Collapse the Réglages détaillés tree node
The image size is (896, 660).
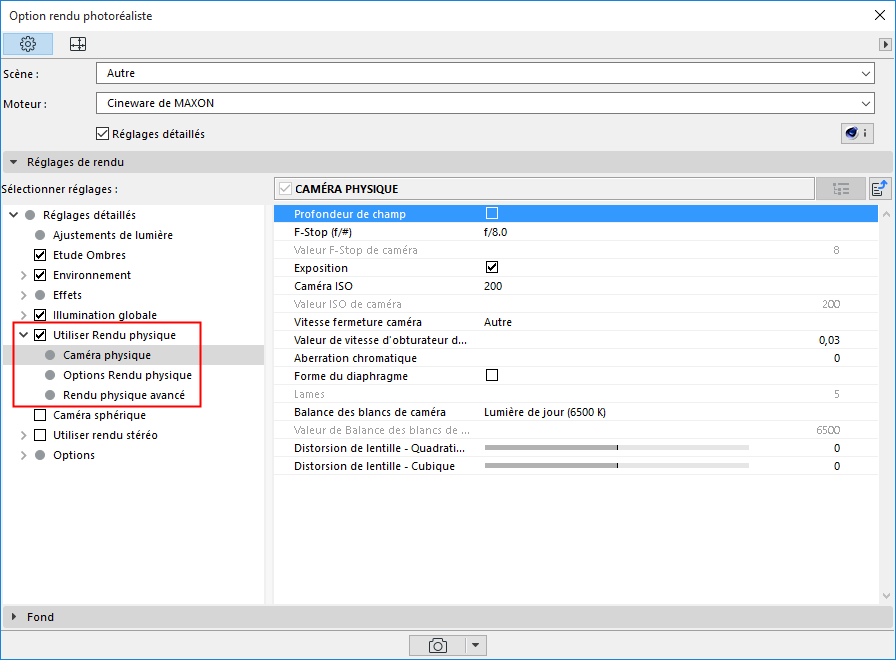point(14,215)
